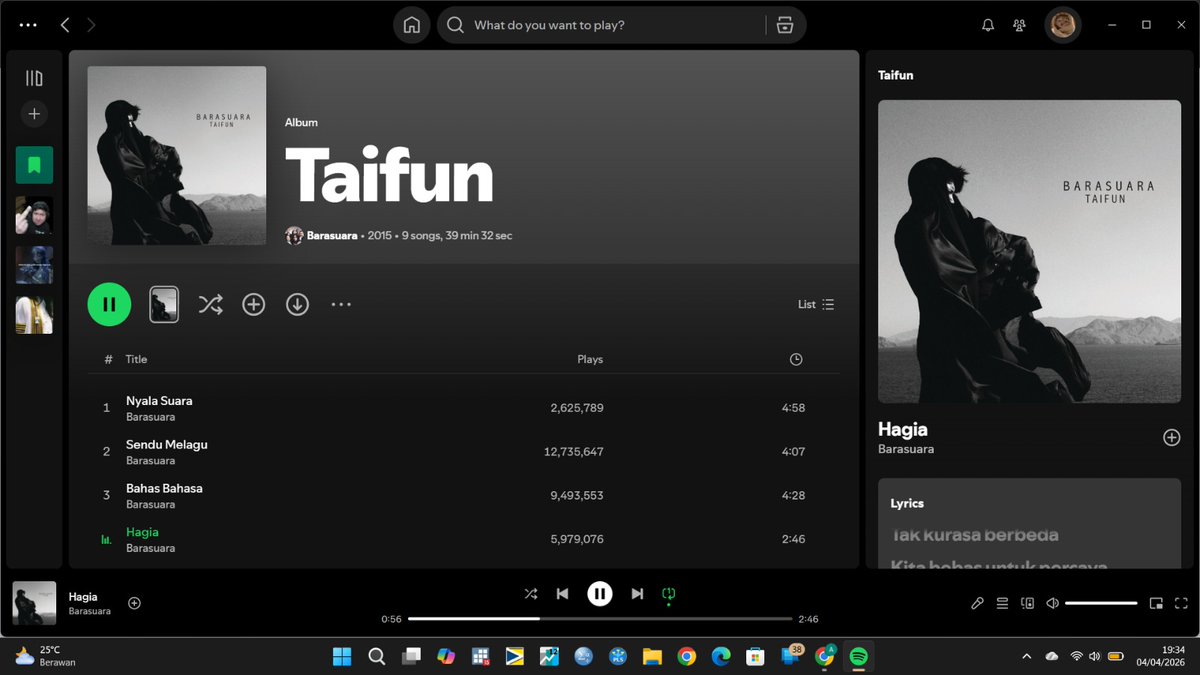Image resolution: width=1200 pixels, height=675 pixels.
Task: Open more options for Taifun album
Action: (x=341, y=304)
